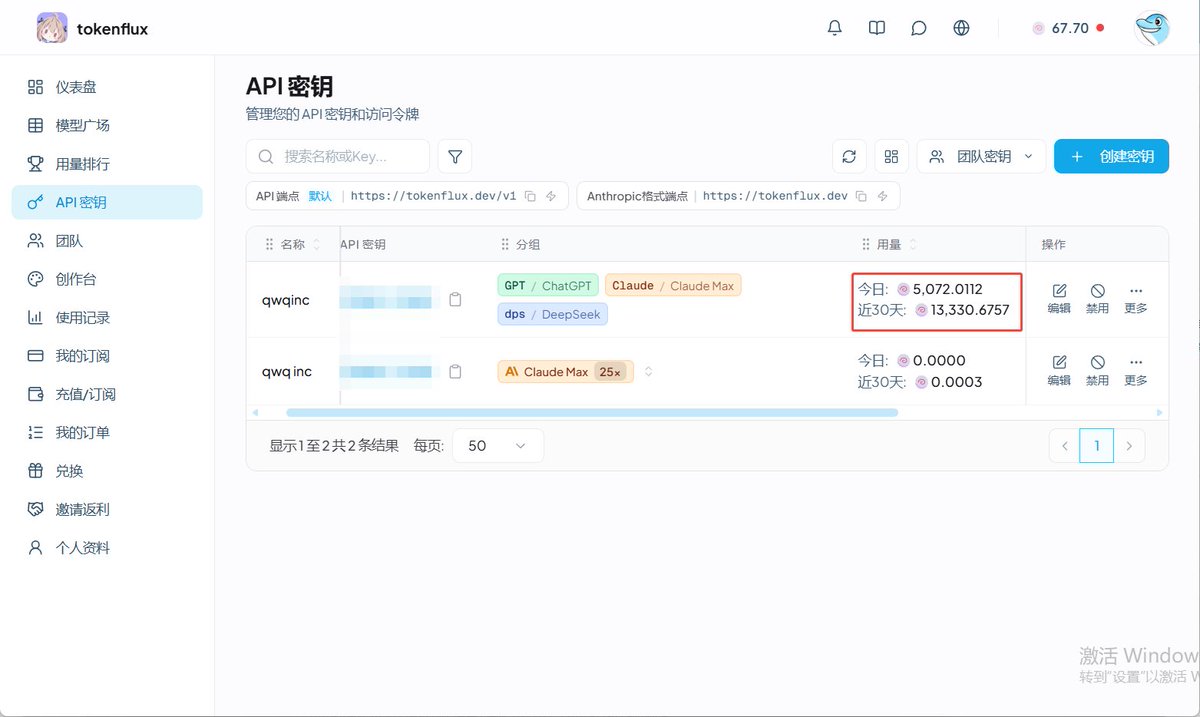Click the search name or Key field

[338, 156]
